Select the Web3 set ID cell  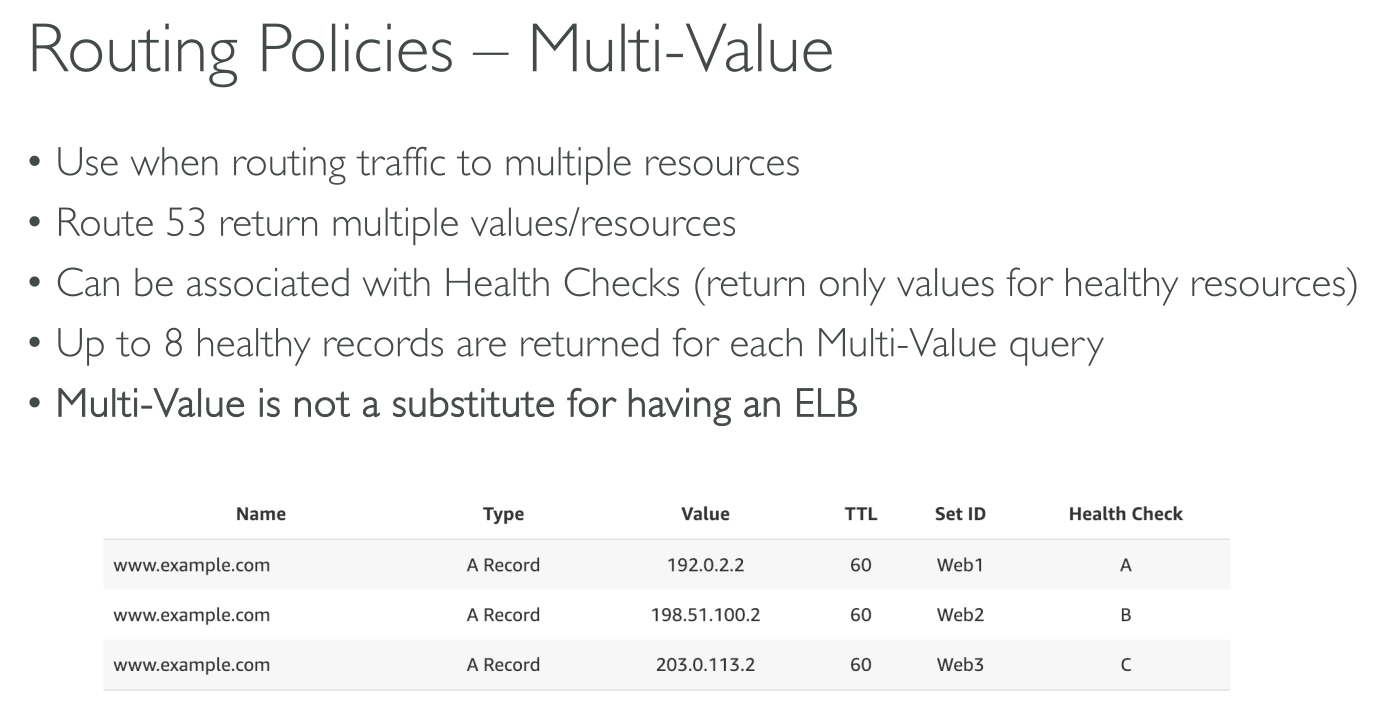coord(960,665)
